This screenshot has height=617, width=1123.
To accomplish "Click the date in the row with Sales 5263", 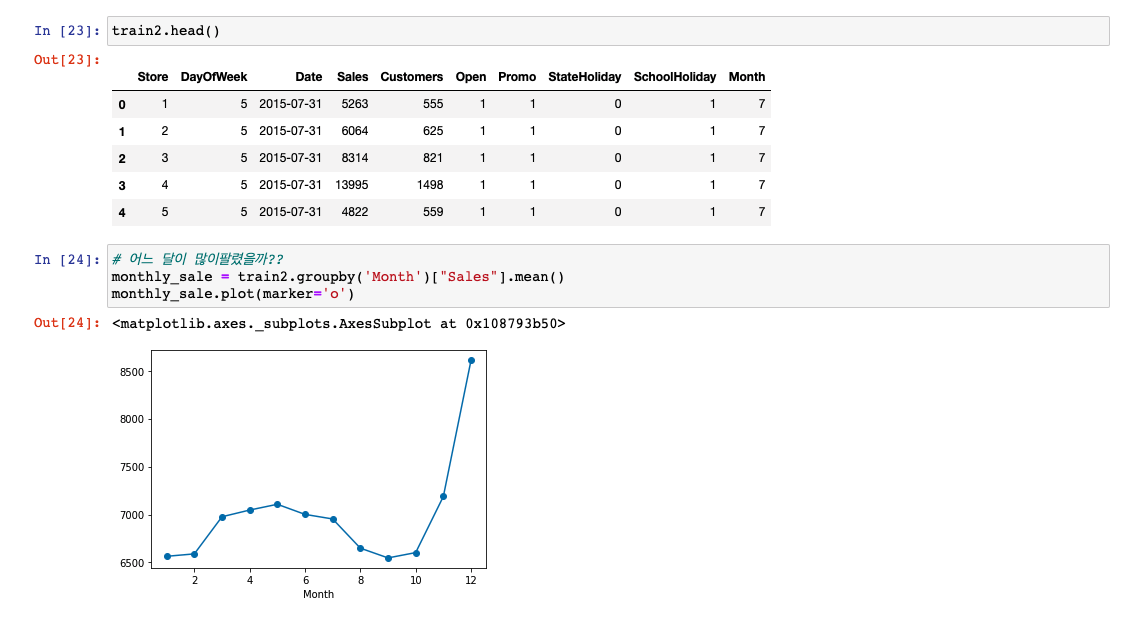I will point(290,104).
